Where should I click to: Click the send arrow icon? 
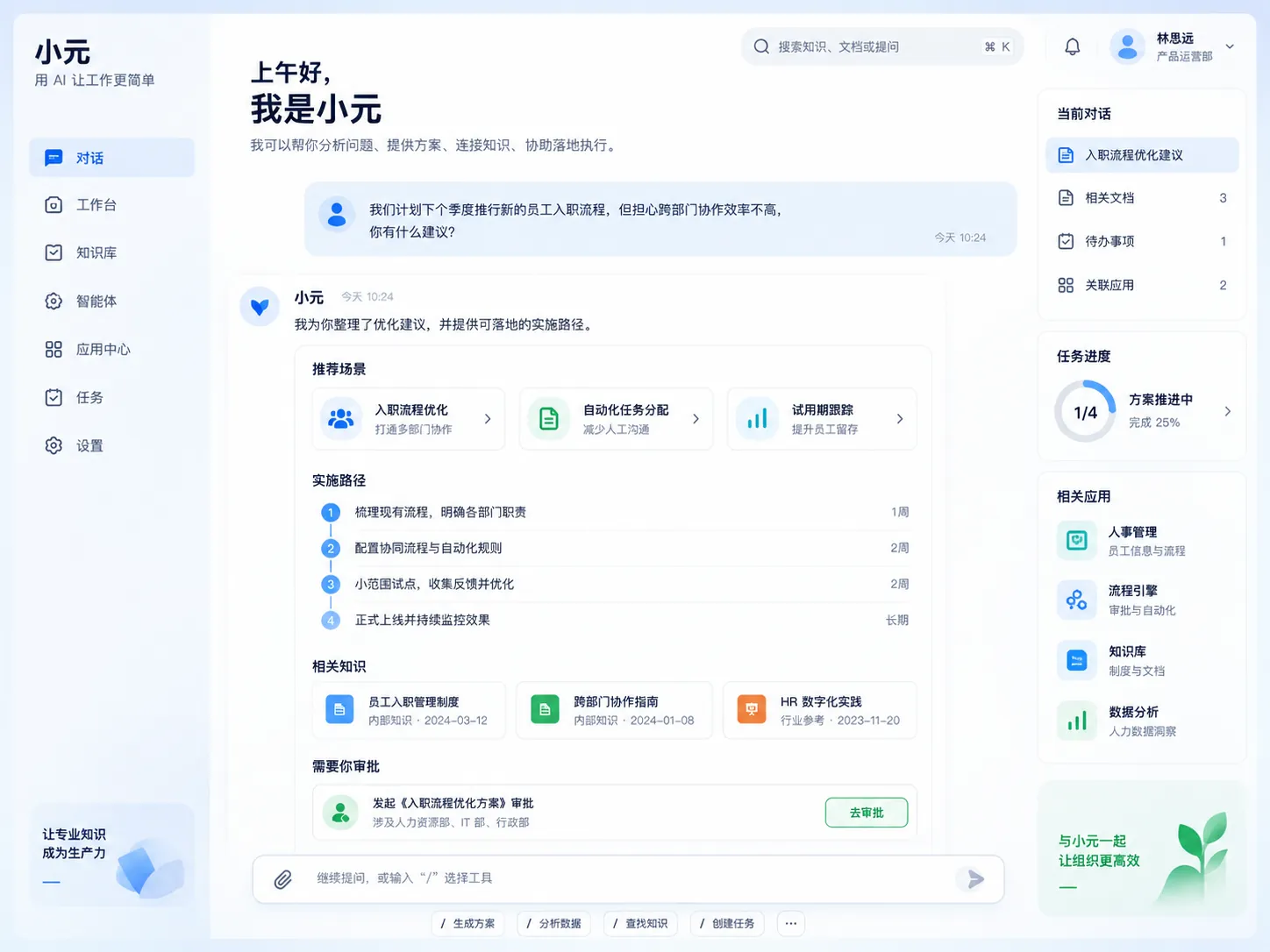point(974,879)
